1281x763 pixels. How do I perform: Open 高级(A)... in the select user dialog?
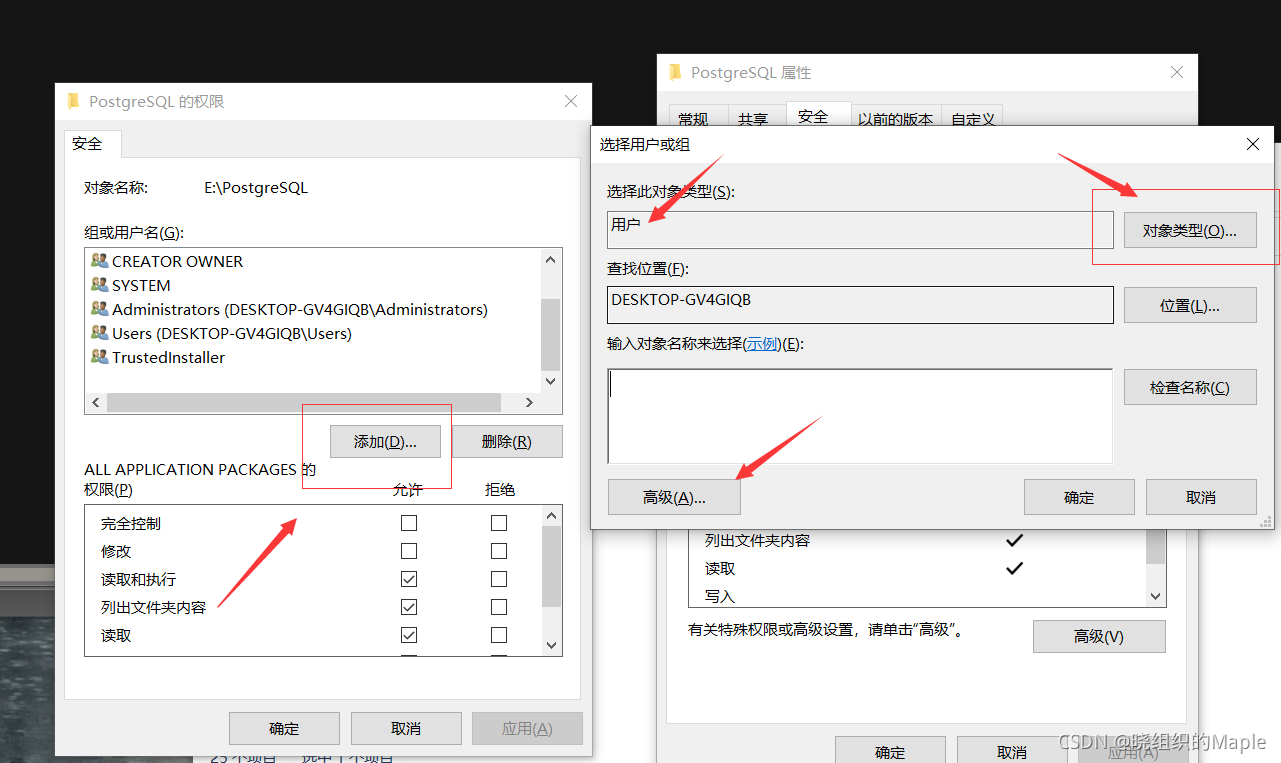[x=674, y=497]
